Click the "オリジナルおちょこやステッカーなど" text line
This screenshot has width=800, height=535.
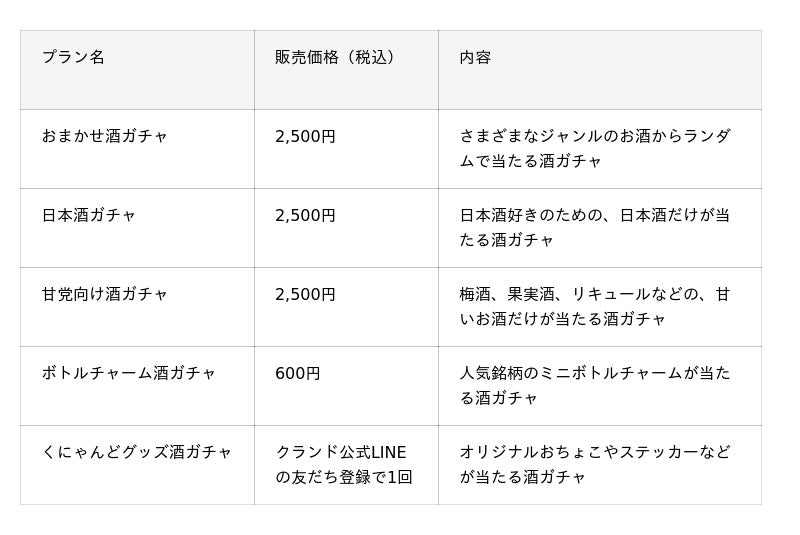pos(595,452)
